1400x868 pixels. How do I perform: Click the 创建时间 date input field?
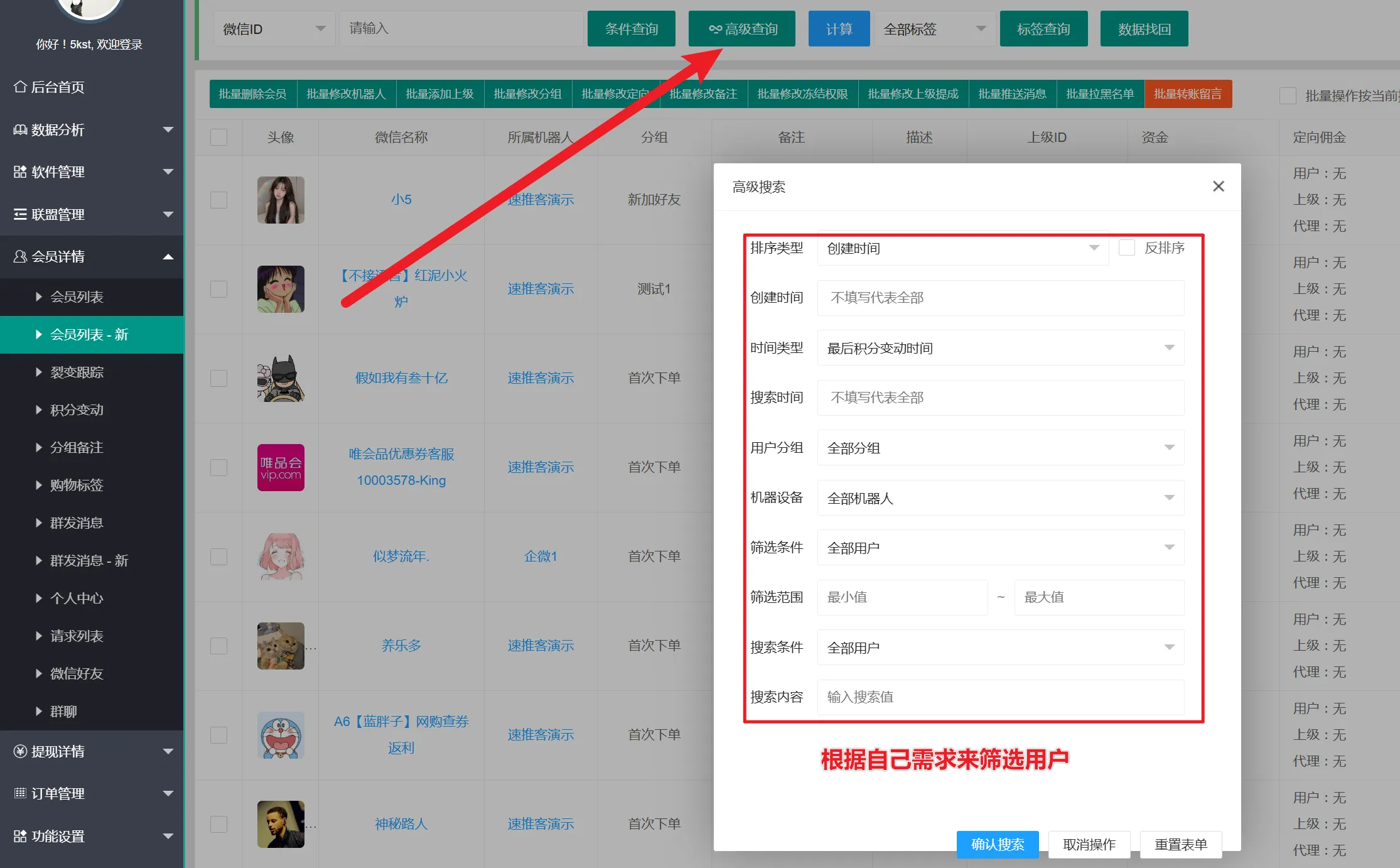pyautogui.click(x=1001, y=298)
